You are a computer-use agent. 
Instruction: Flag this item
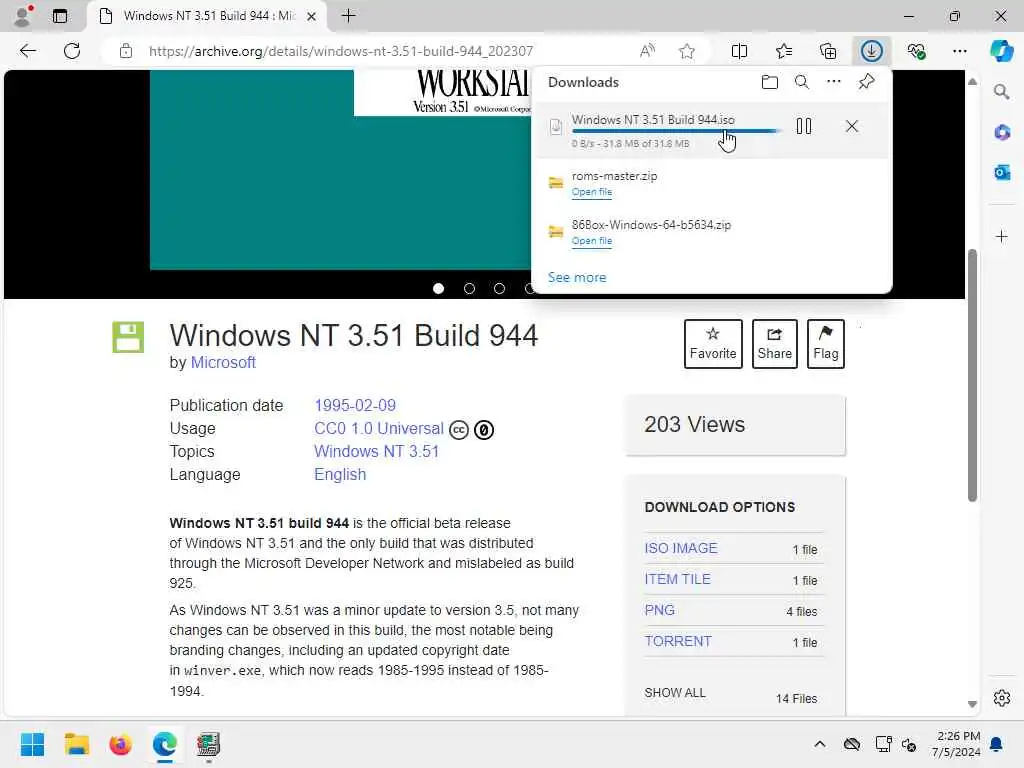point(825,344)
